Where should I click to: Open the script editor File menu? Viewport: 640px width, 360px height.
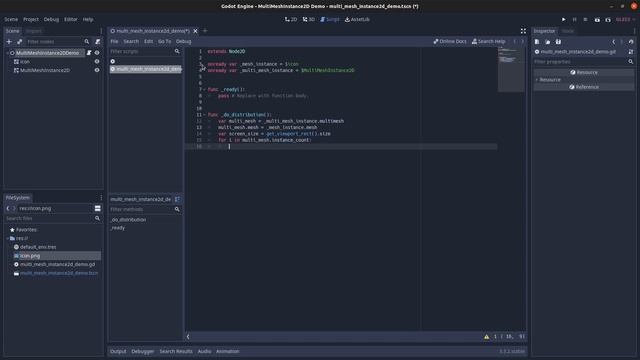tap(114, 41)
